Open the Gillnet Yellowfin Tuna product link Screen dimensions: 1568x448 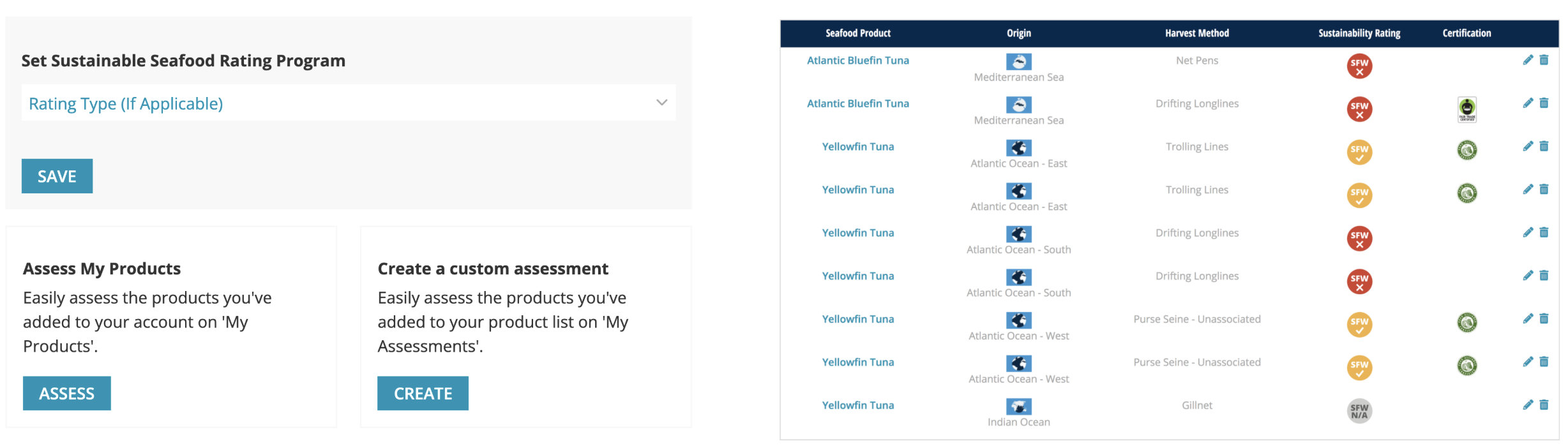(857, 405)
